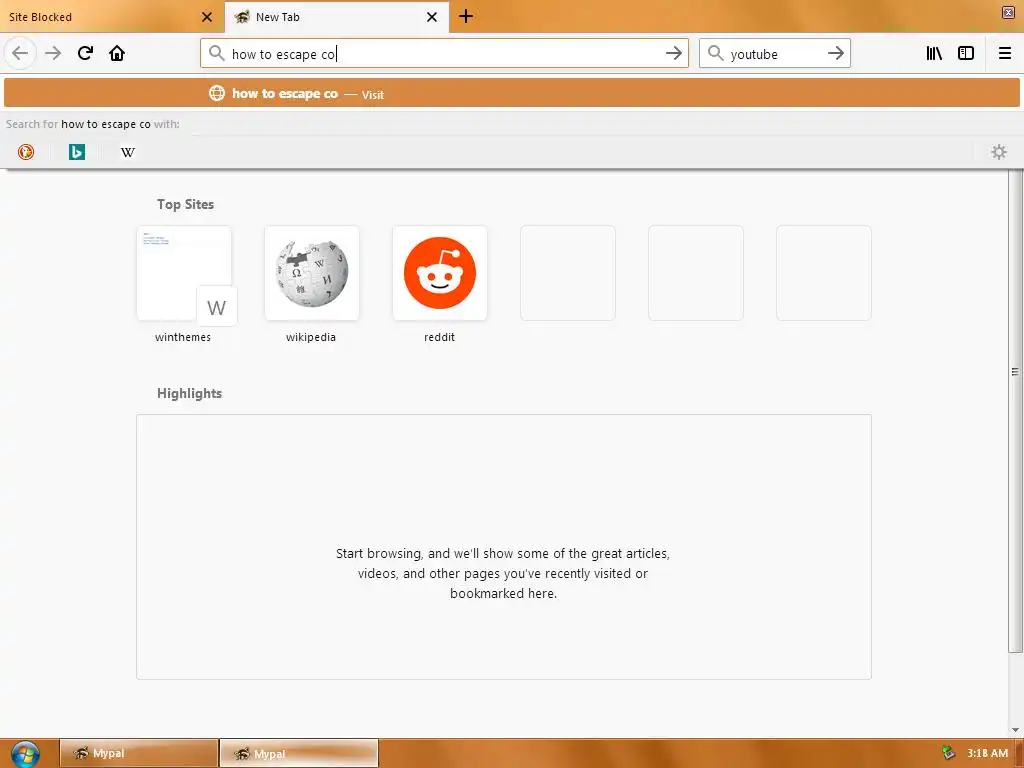The image size is (1024, 768).
Task: Click the address bar text field
Action: (x=444, y=54)
